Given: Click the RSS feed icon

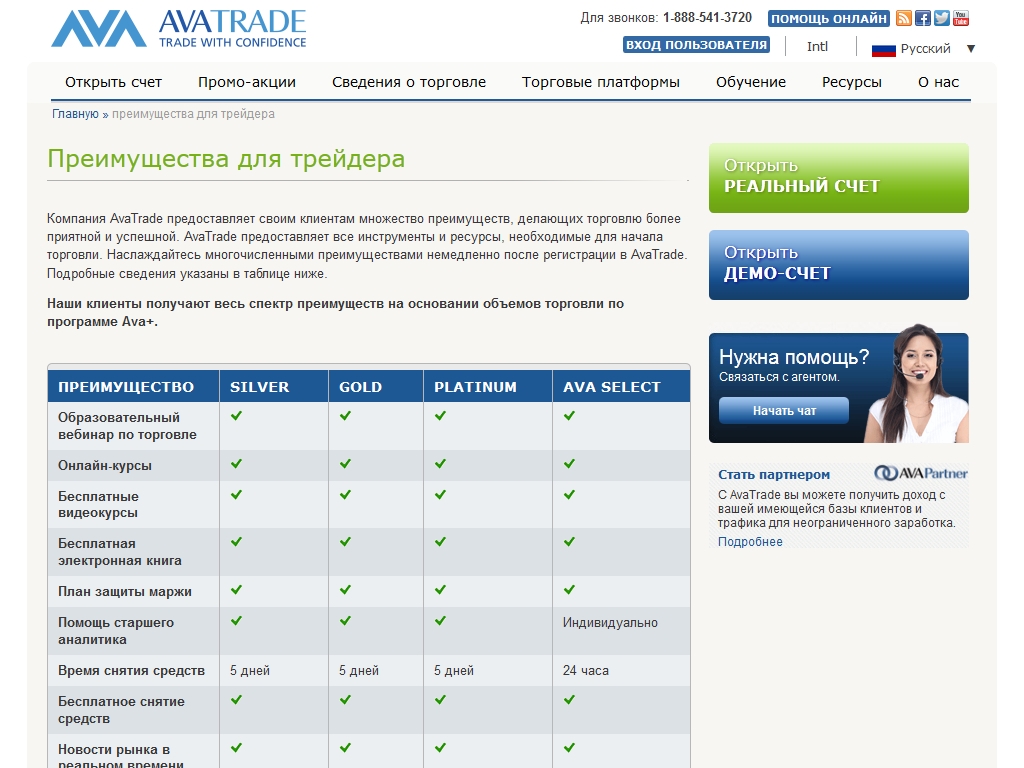Looking at the screenshot, I should (904, 18).
